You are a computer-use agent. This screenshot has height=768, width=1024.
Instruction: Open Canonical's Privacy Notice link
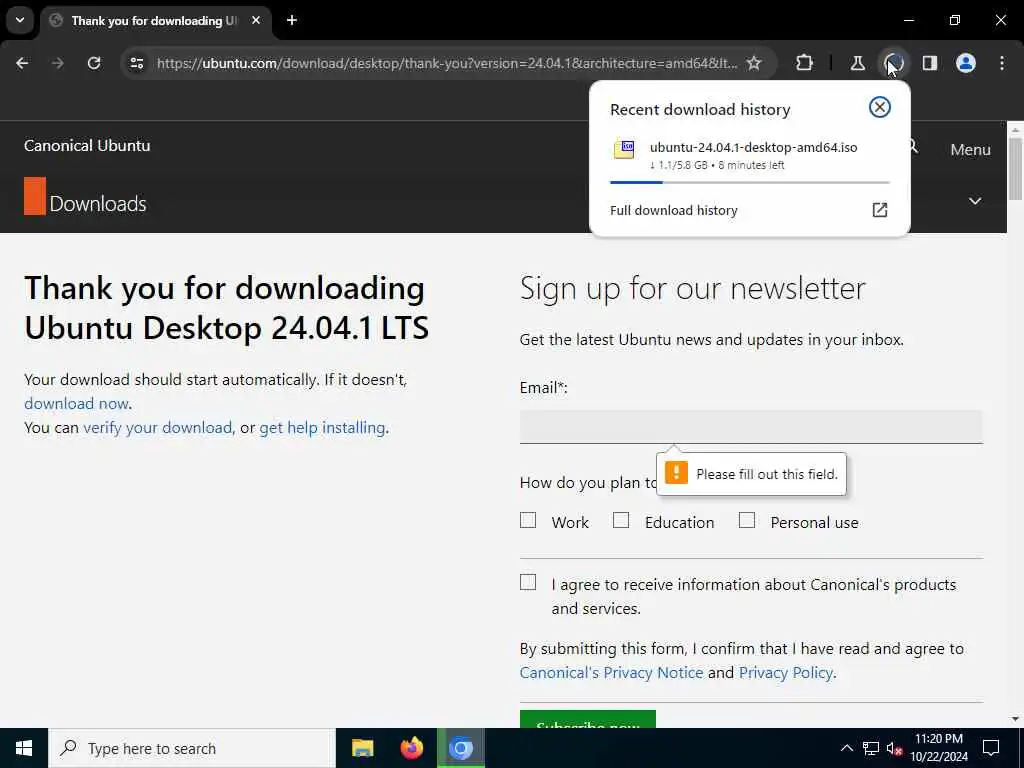tap(611, 673)
